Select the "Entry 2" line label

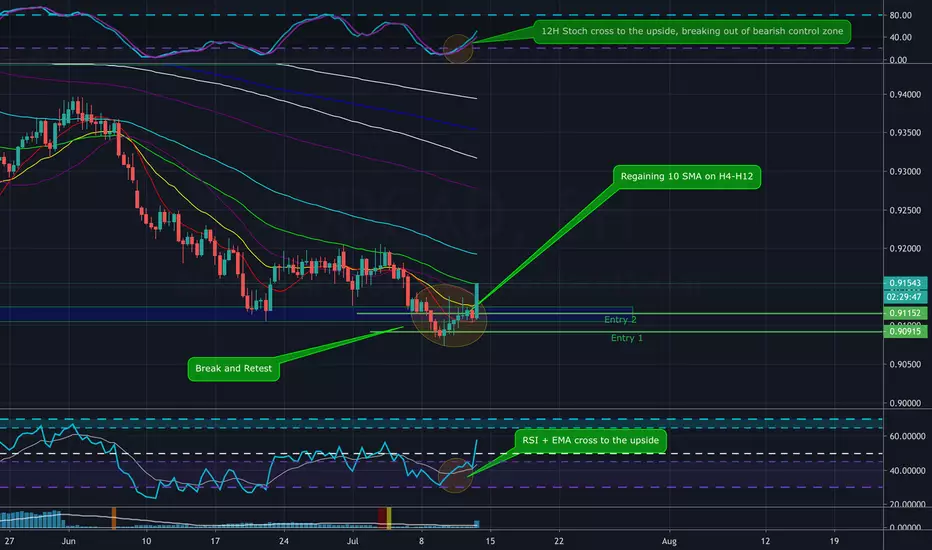click(620, 320)
